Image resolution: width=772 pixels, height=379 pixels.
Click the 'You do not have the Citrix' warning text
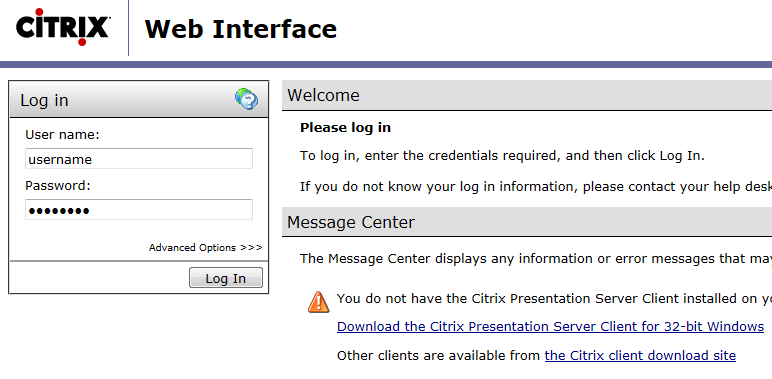[x=554, y=299]
